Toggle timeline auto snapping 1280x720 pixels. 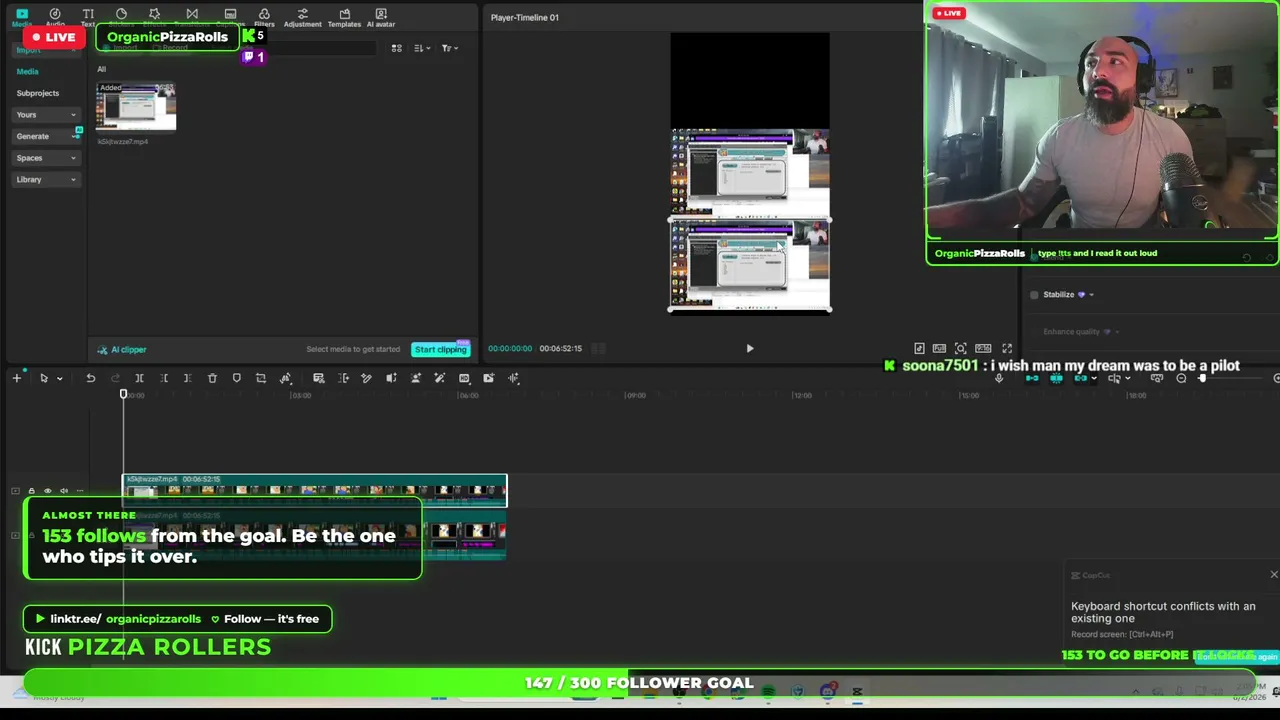pos(1056,378)
